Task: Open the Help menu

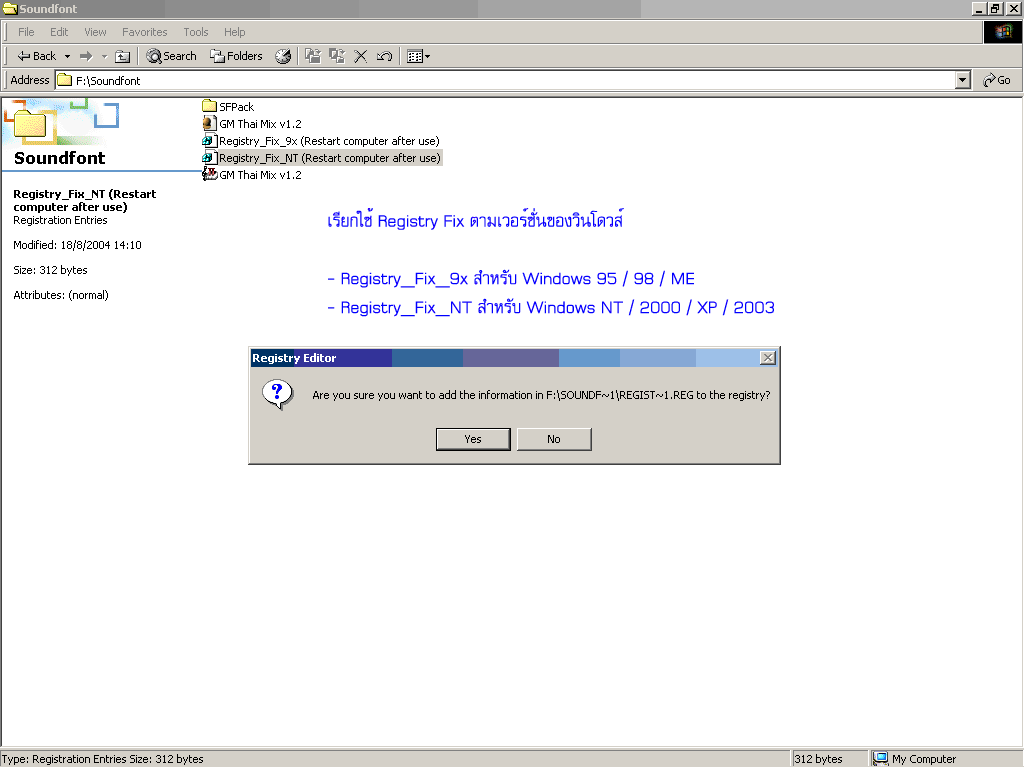Action: (234, 32)
